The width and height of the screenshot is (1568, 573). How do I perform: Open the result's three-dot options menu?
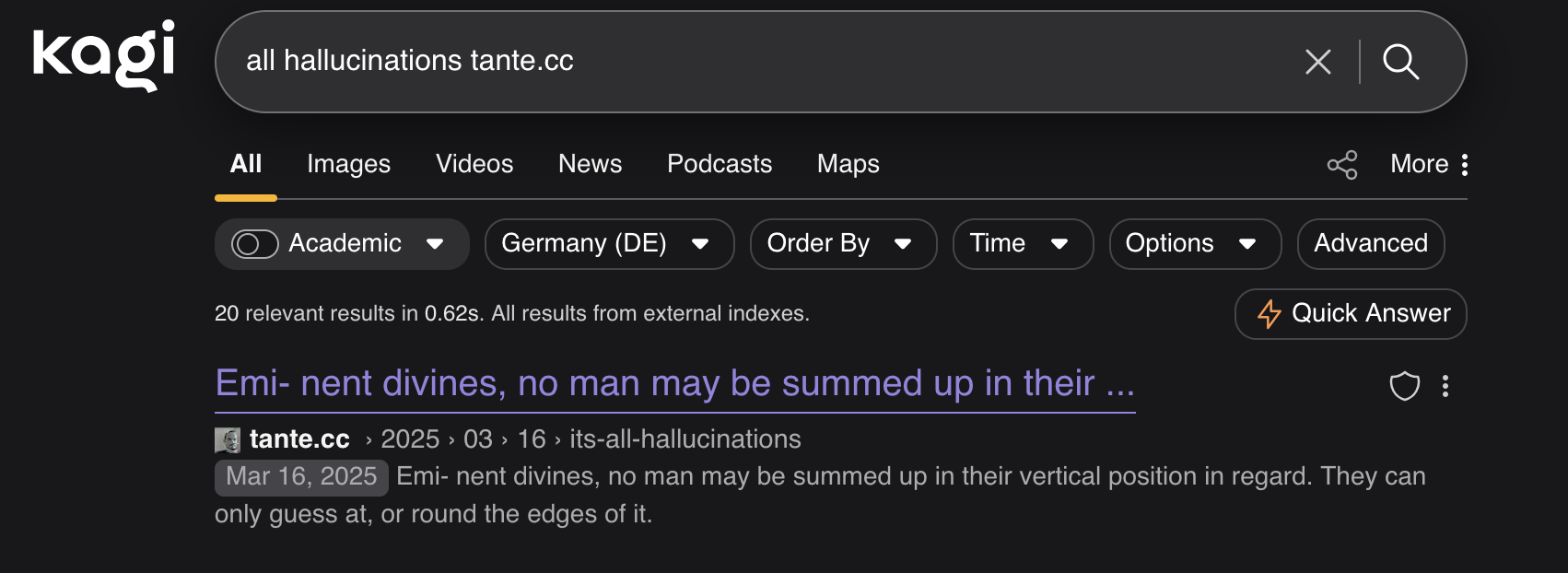[x=1445, y=386]
